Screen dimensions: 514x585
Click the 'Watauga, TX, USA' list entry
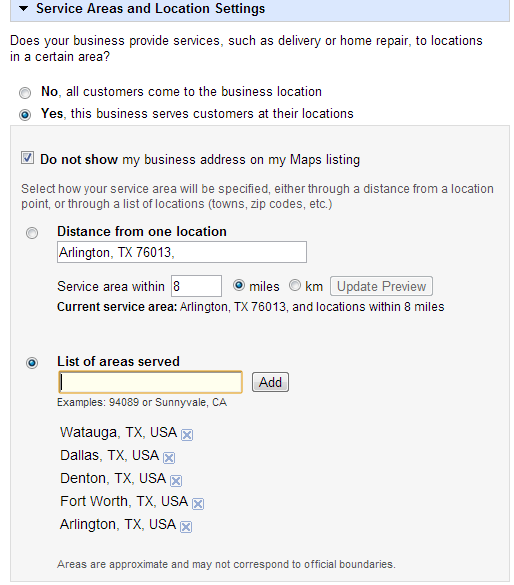coord(118,432)
